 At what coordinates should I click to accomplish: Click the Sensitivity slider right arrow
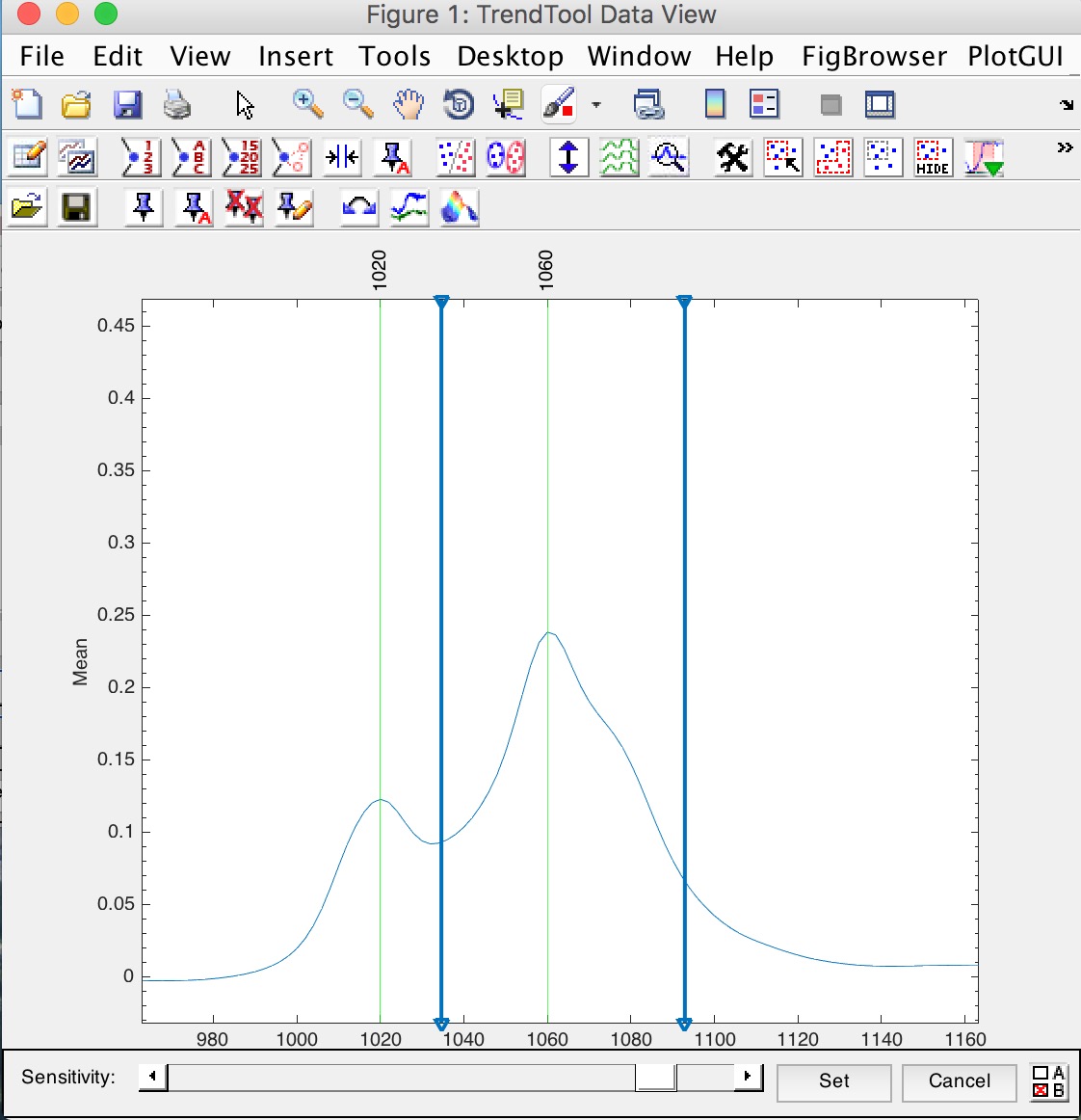point(748,1077)
